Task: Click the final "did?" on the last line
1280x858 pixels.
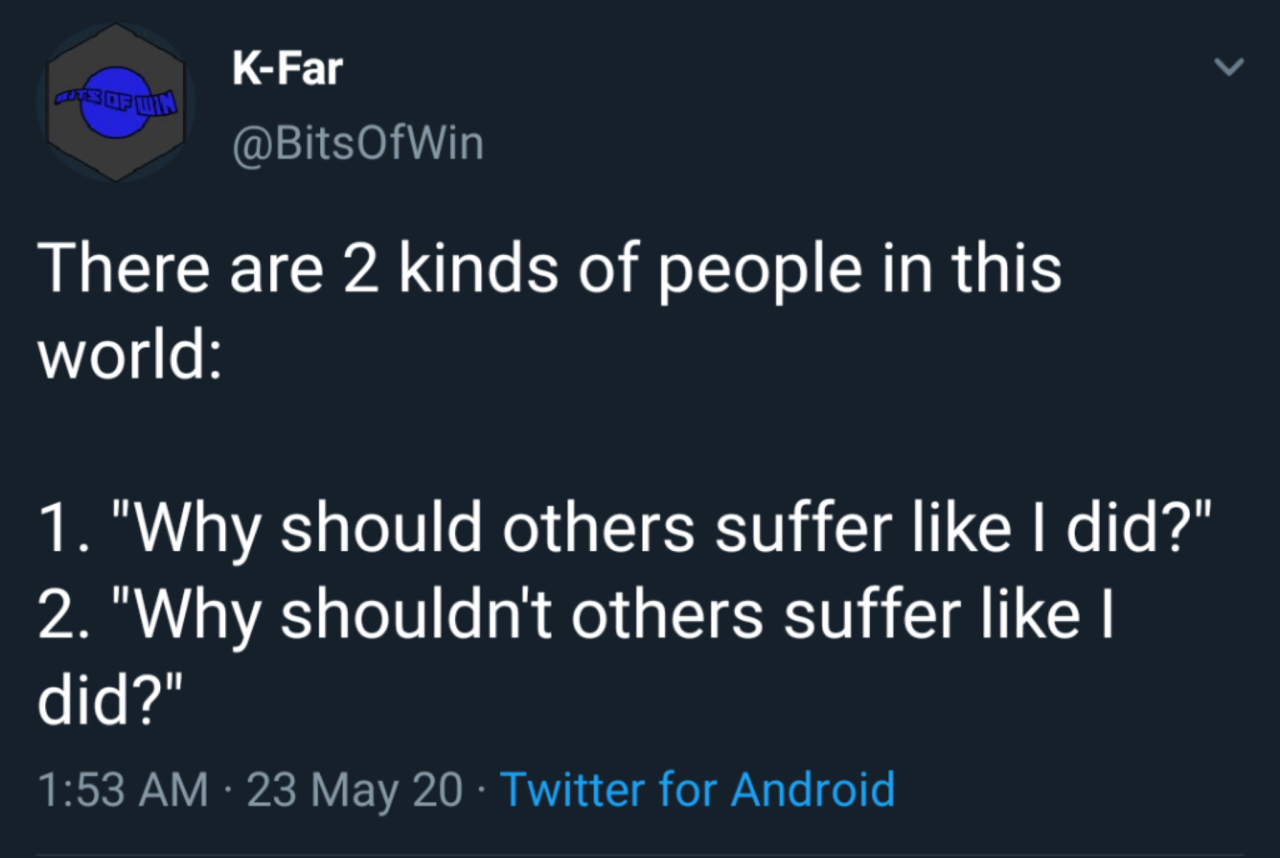Action: tap(112, 700)
